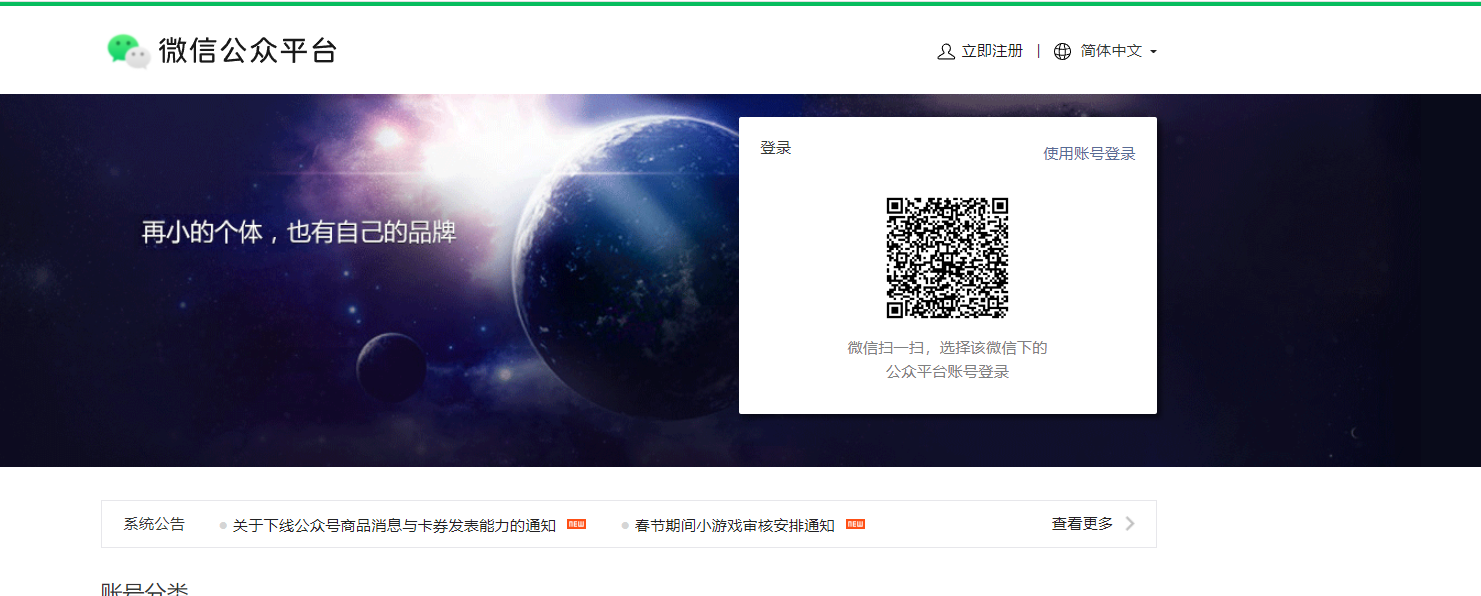Click the globe language icon
This screenshot has height=596, width=1481.
click(x=1062, y=50)
